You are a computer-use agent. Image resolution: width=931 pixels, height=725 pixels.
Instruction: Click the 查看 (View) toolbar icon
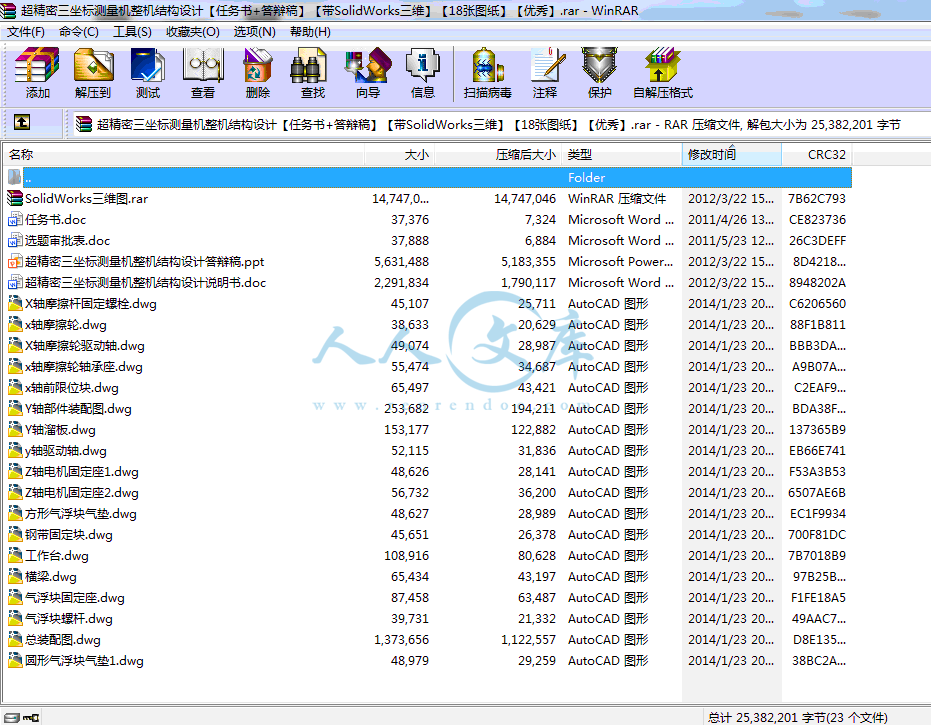click(x=203, y=65)
